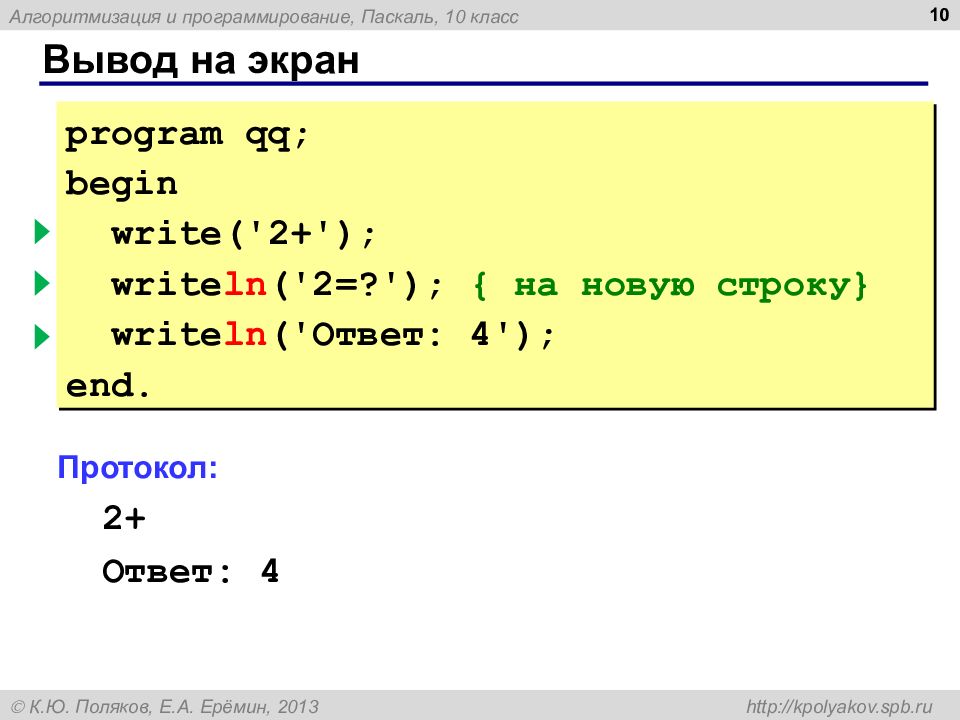Click the slide number 10

[939, 15]
